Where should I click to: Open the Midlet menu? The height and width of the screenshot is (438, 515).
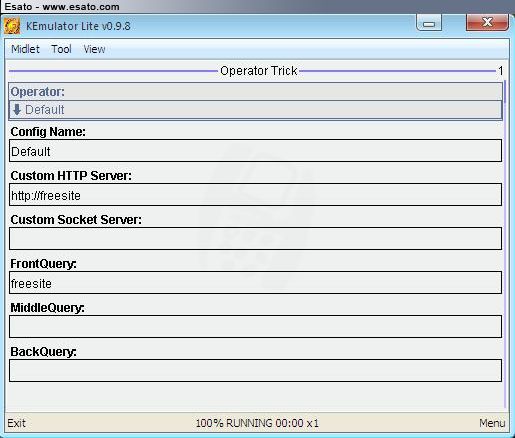click(x=25, y=49)
